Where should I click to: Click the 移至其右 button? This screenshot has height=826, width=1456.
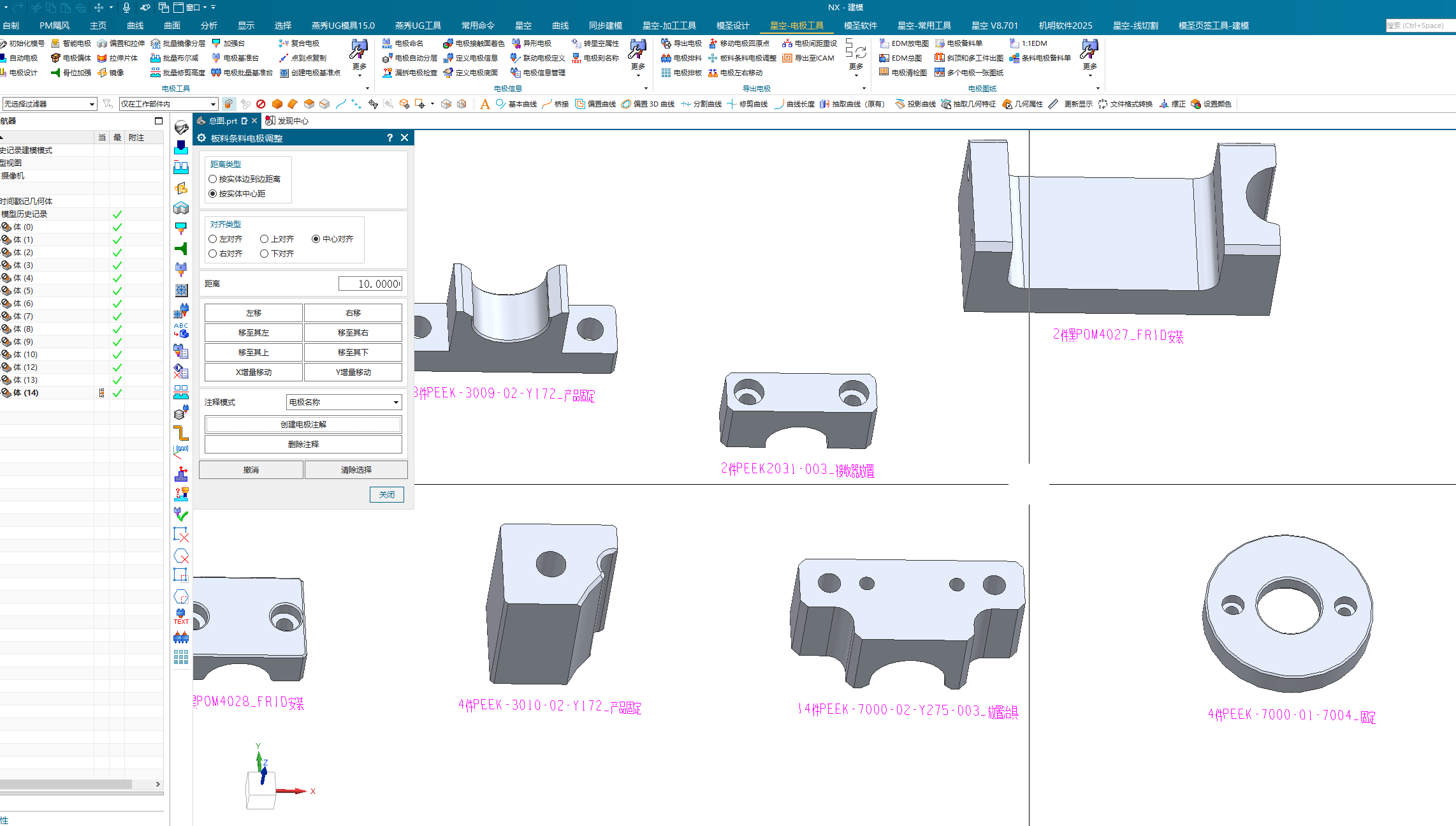(353, 333)
